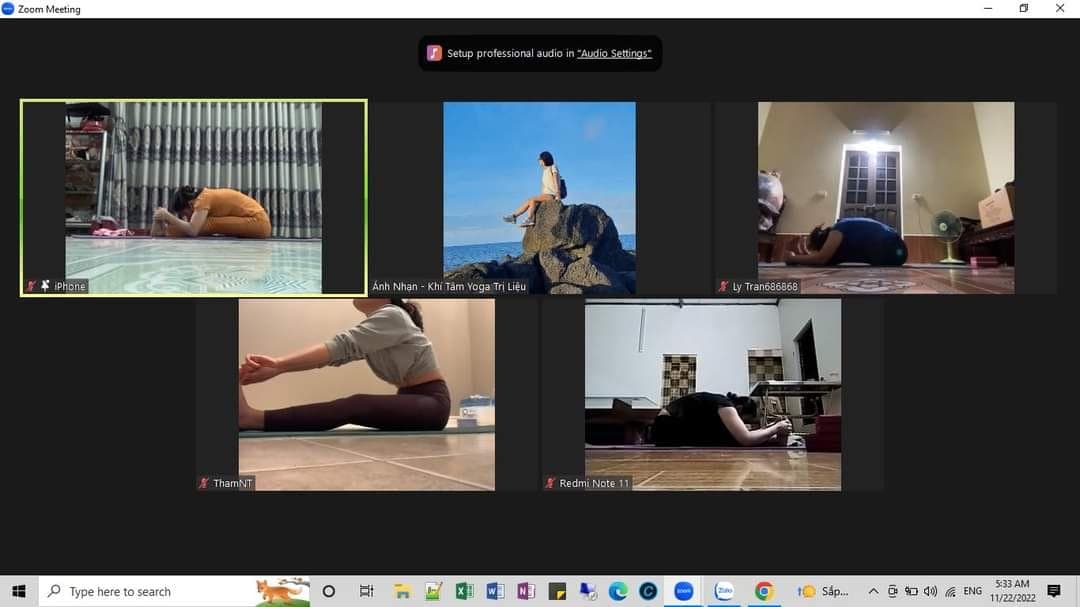Screen dimensions: 1080x607
Task: Open the Wi-Fi network tray icon
Action: 951,591
